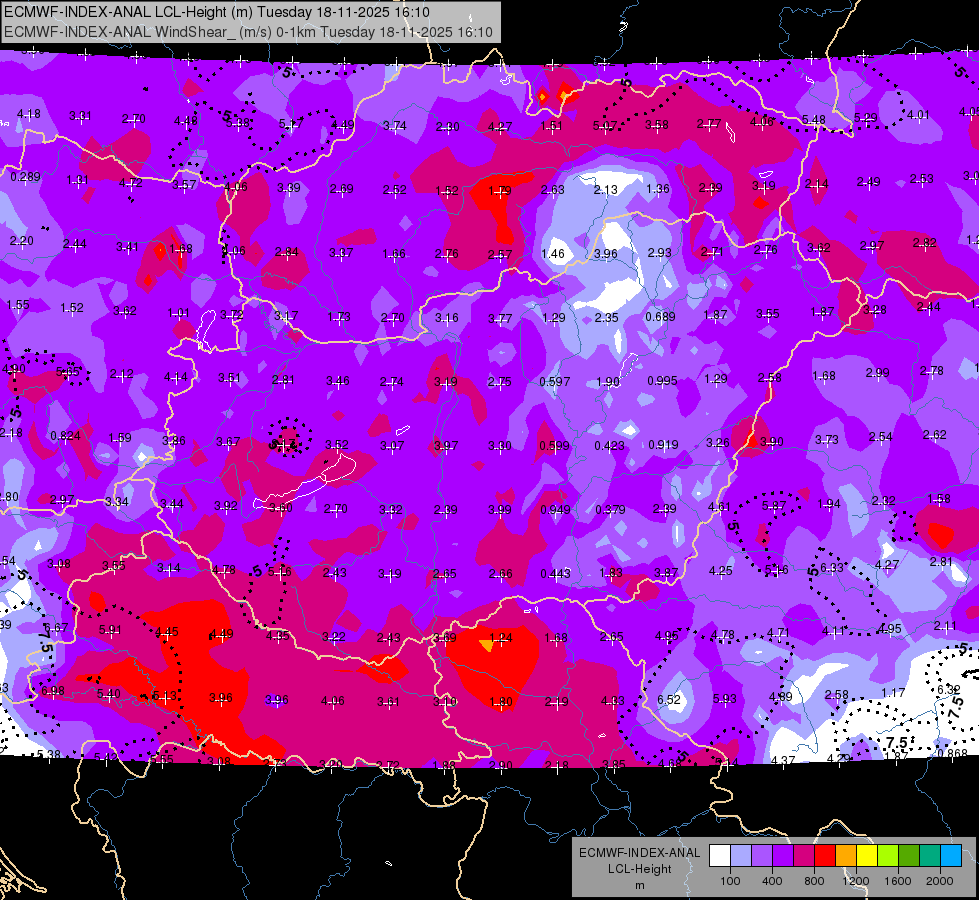Click the 1200 tick label in legend
Screen dimensions: 979x900
855,881
